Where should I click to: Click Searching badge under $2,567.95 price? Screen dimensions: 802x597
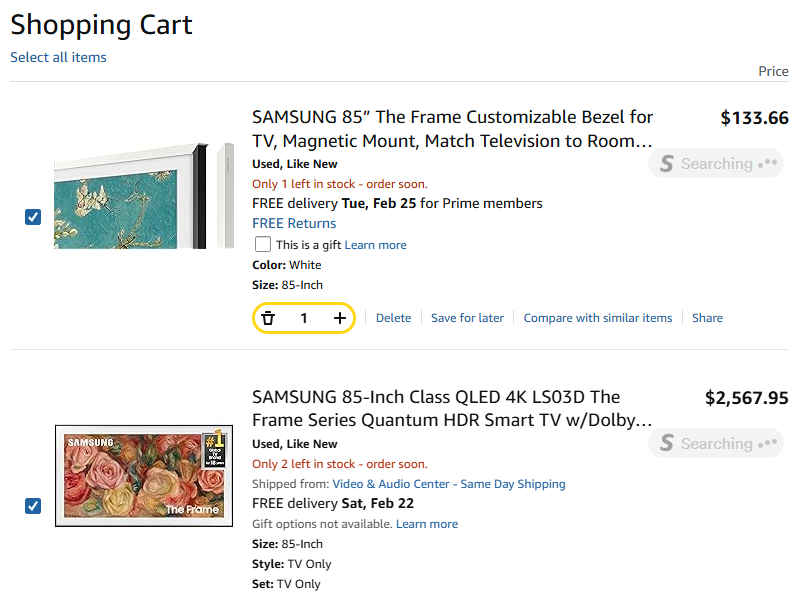715,444
